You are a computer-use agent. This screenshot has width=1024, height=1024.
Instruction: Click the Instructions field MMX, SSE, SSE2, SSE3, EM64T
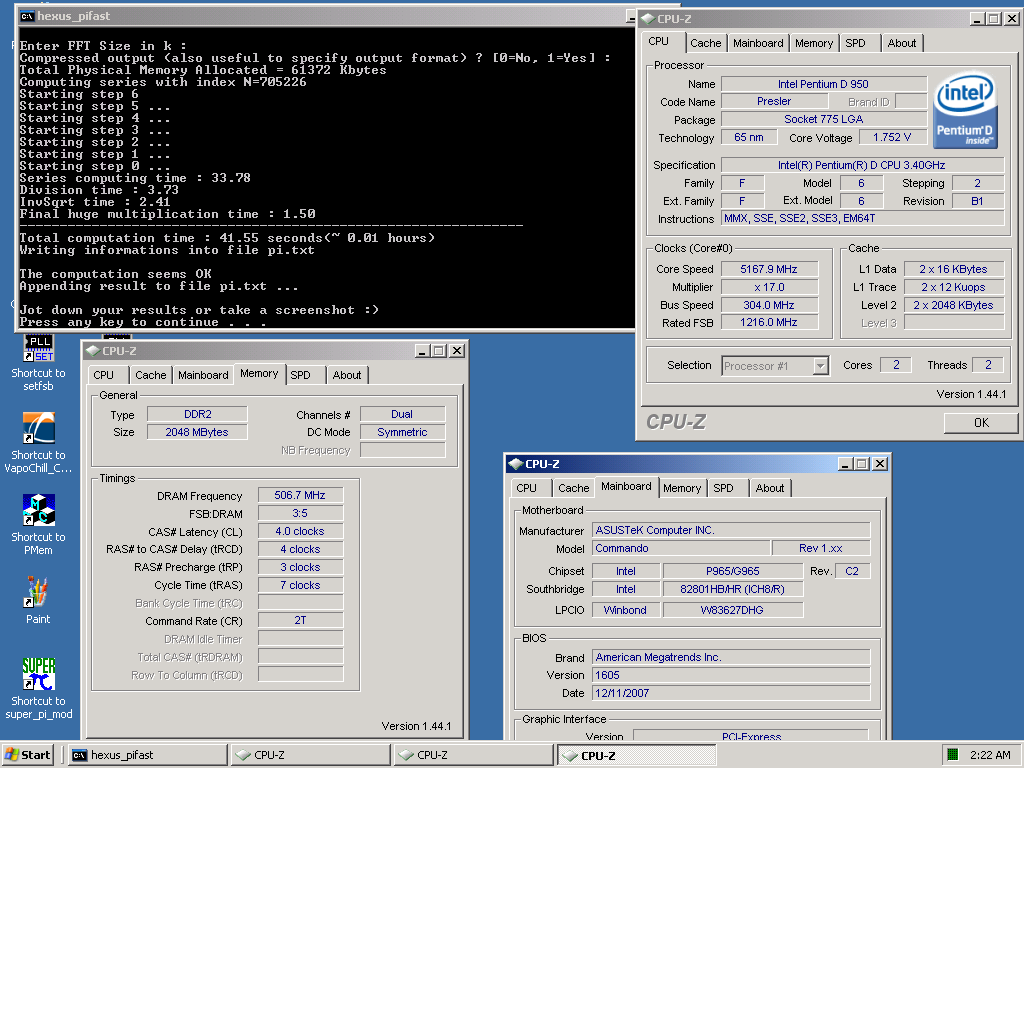862,218
